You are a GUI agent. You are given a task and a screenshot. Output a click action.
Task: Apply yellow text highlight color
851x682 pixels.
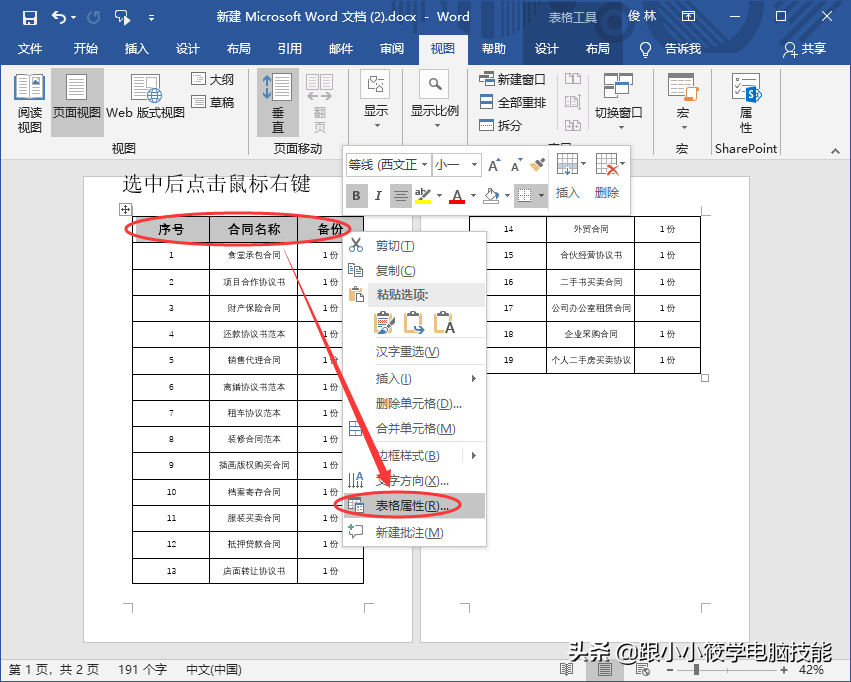click(x=422, y=196)
